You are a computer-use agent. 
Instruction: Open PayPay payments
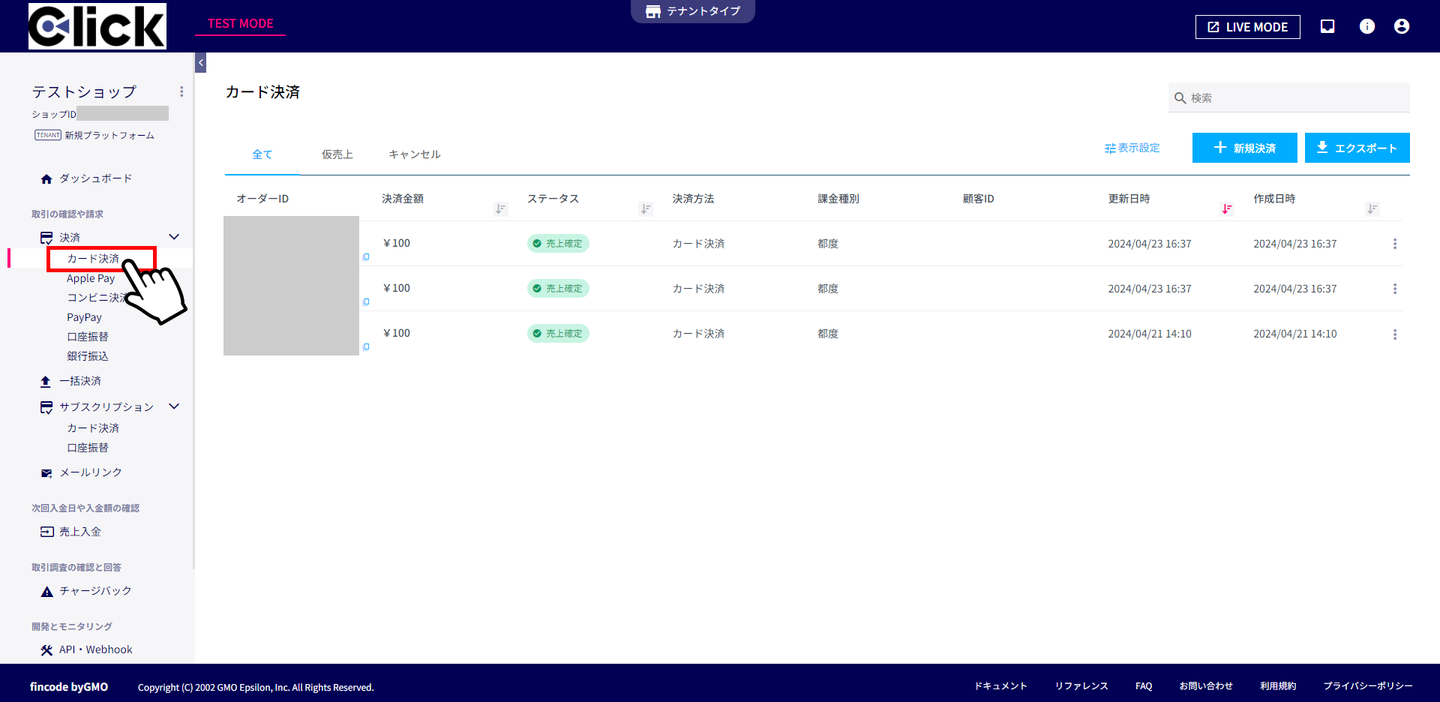coord(84,318)
